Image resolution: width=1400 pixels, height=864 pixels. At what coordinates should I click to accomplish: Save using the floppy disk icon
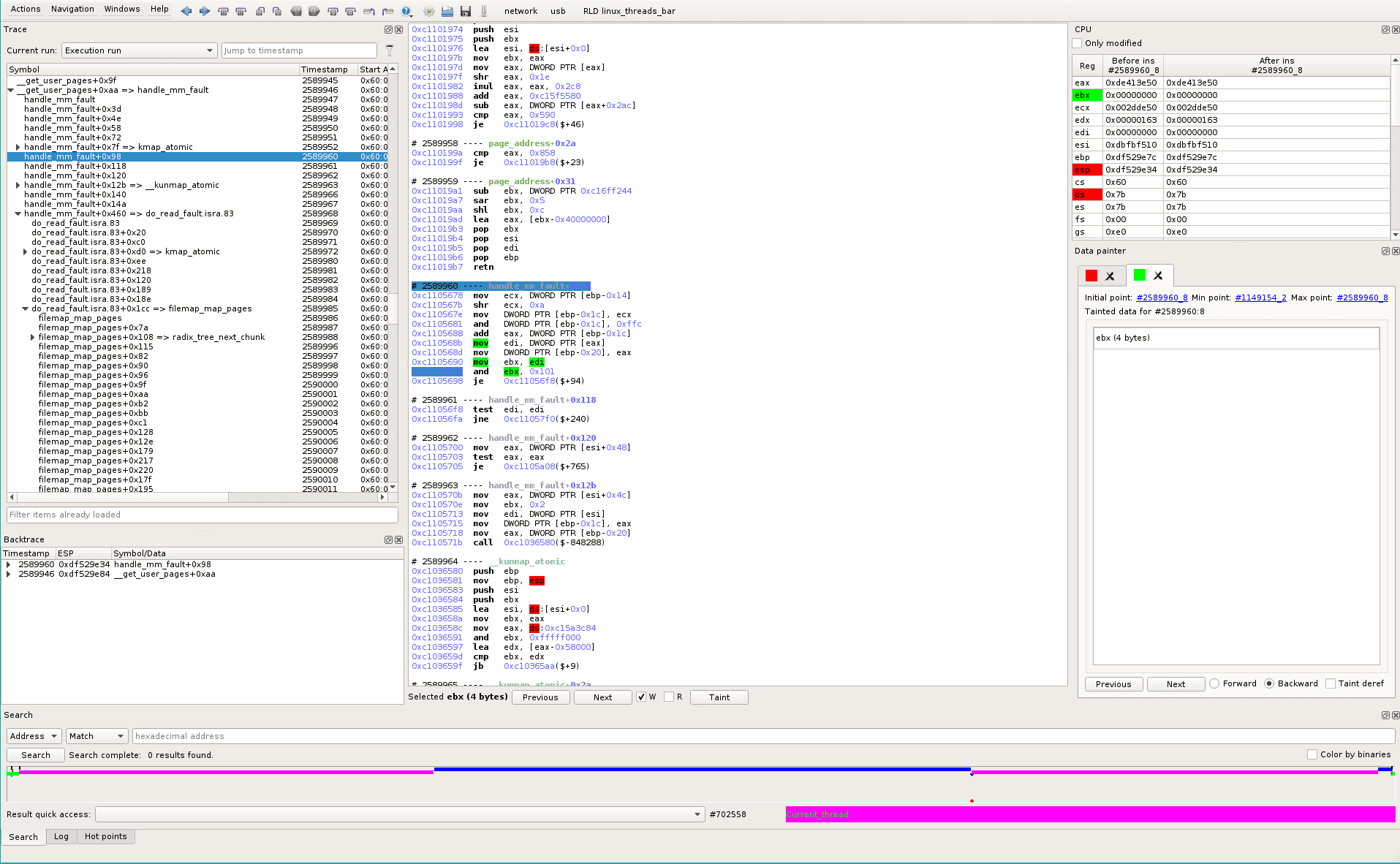pos(466,11)
